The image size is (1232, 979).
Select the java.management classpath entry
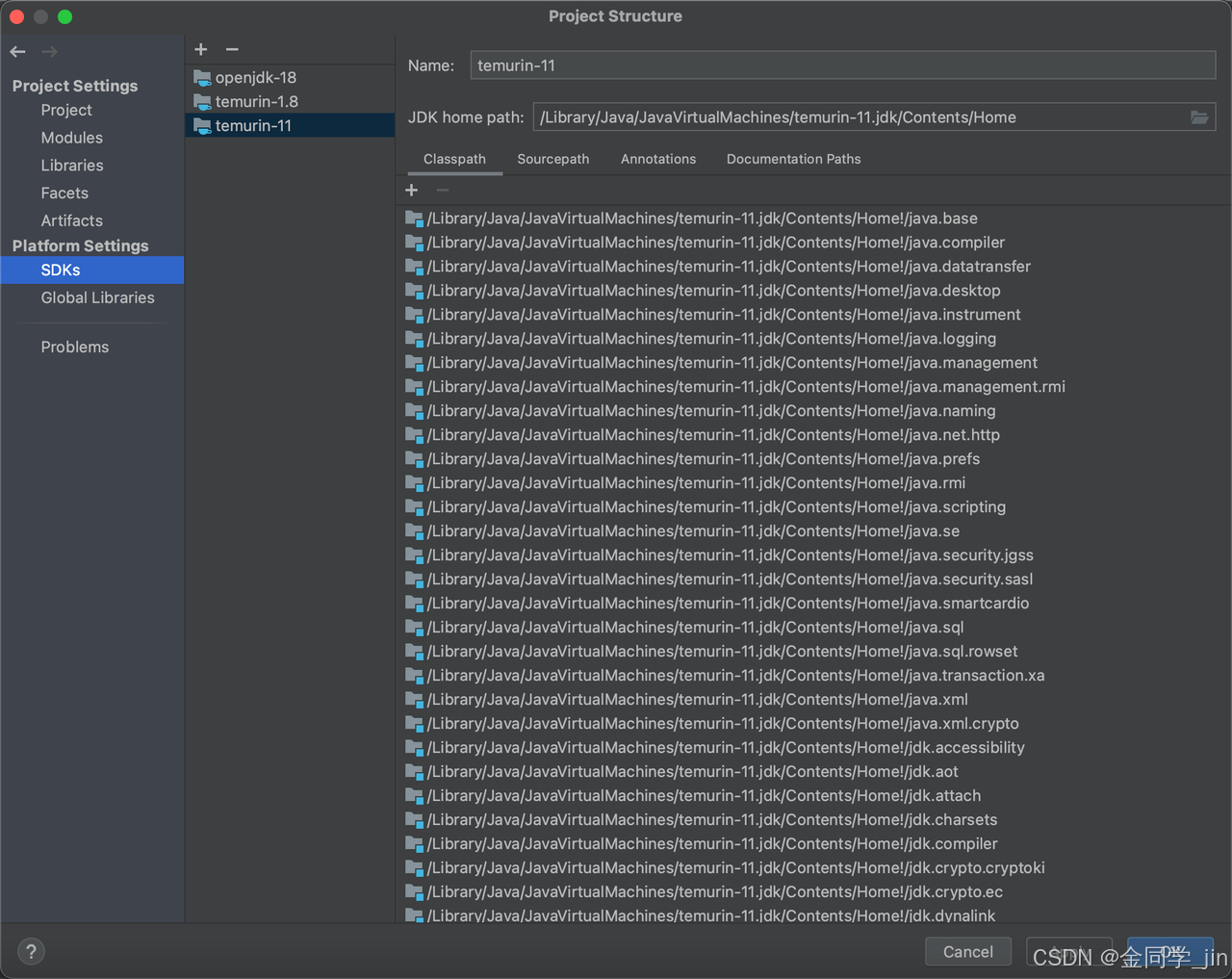coord(731,363)
